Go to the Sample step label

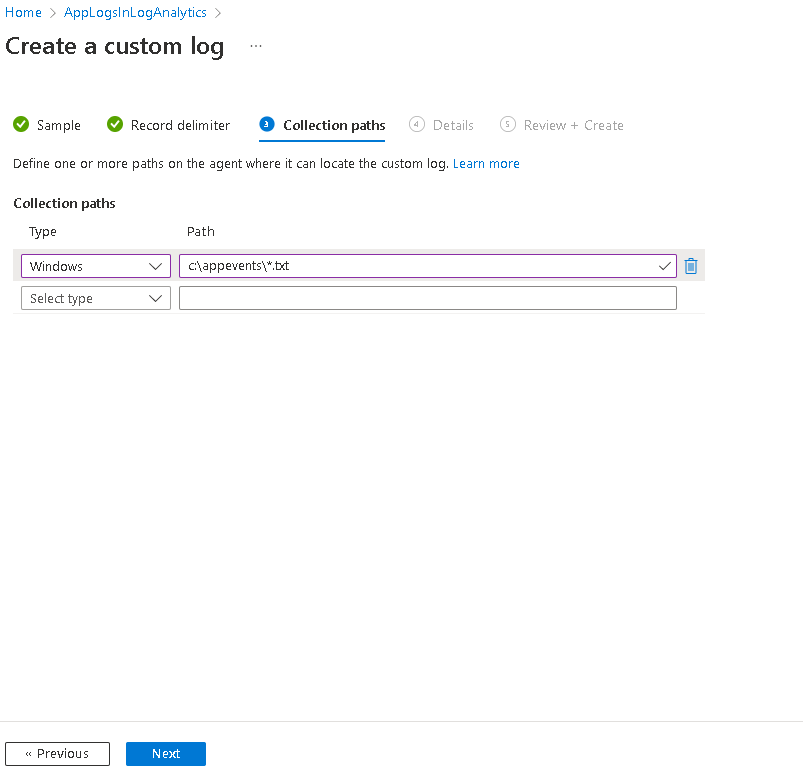coord(59,125)
